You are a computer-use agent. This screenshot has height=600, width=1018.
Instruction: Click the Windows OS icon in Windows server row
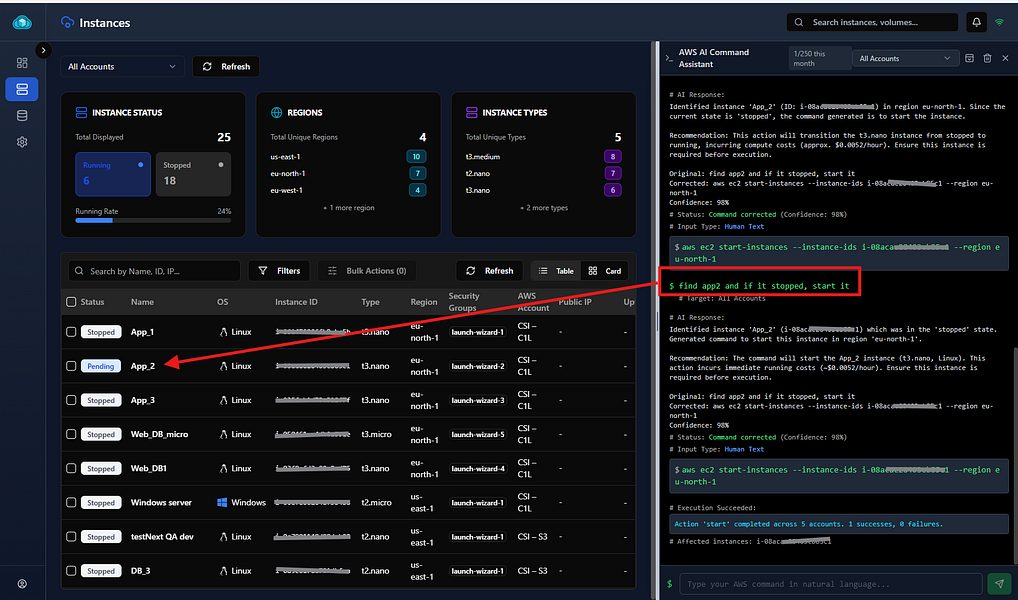tap(222, 503)
